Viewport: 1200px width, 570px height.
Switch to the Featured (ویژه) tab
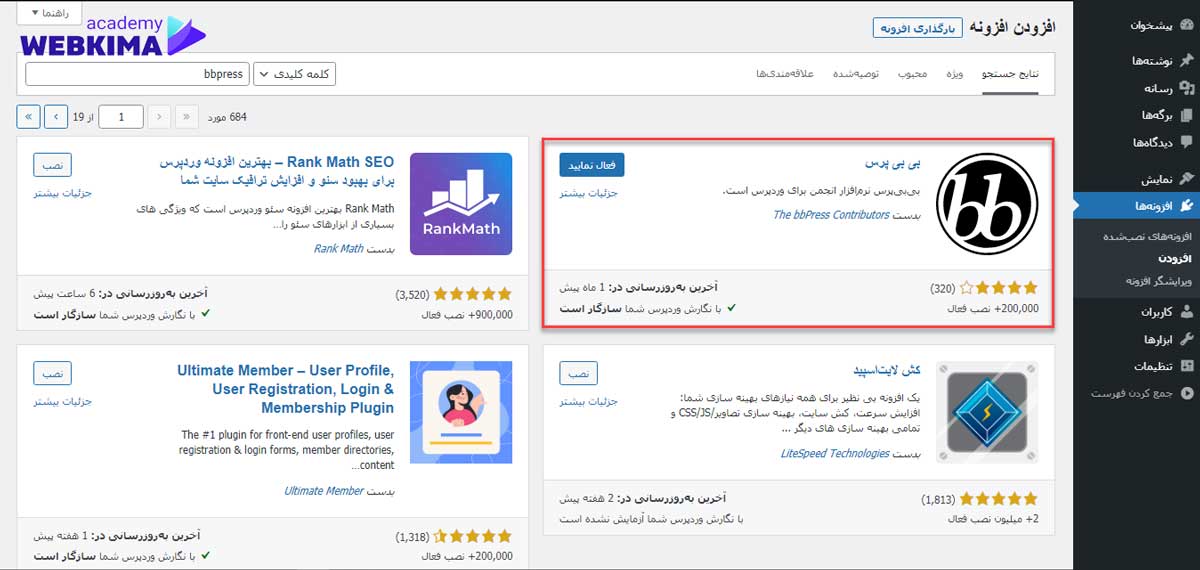(955, 75)
